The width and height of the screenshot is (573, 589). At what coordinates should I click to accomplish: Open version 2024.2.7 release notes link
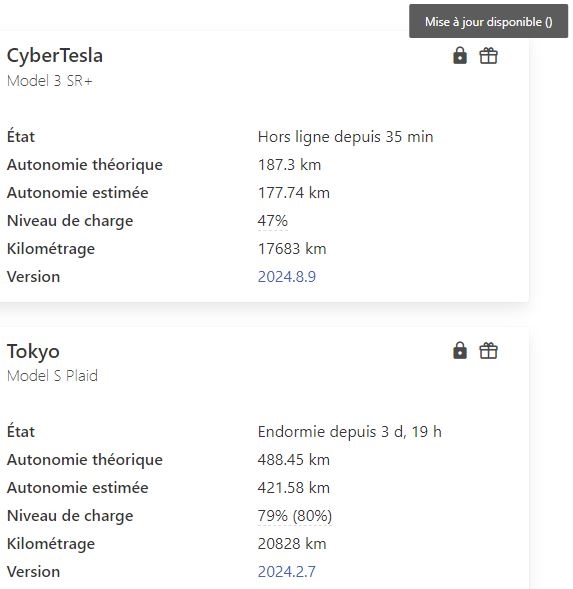287,572
